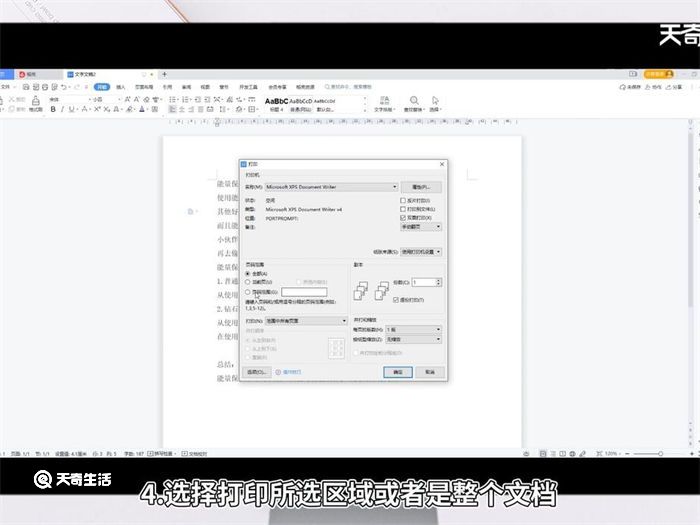The image size is (700, 525).
Task: Click the new tab plus icon
Action: pyautogui.click(x=164, y=74)
